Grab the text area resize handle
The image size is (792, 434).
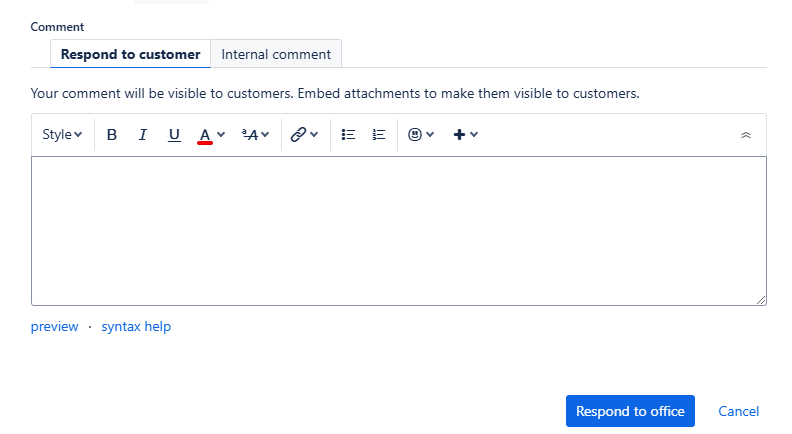coord(761,300)
